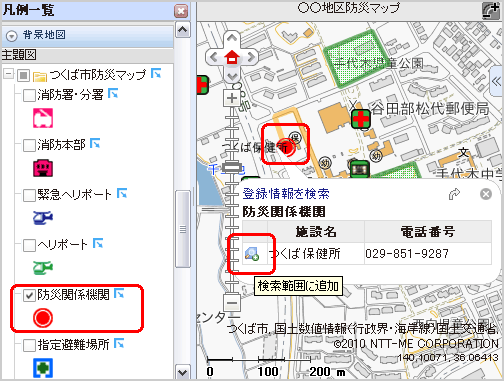The width and height of the screenshot is (504, 381).
Task: Click the green cross marker near 谷田部松代郵便局
Action: (x=361, y=119)
